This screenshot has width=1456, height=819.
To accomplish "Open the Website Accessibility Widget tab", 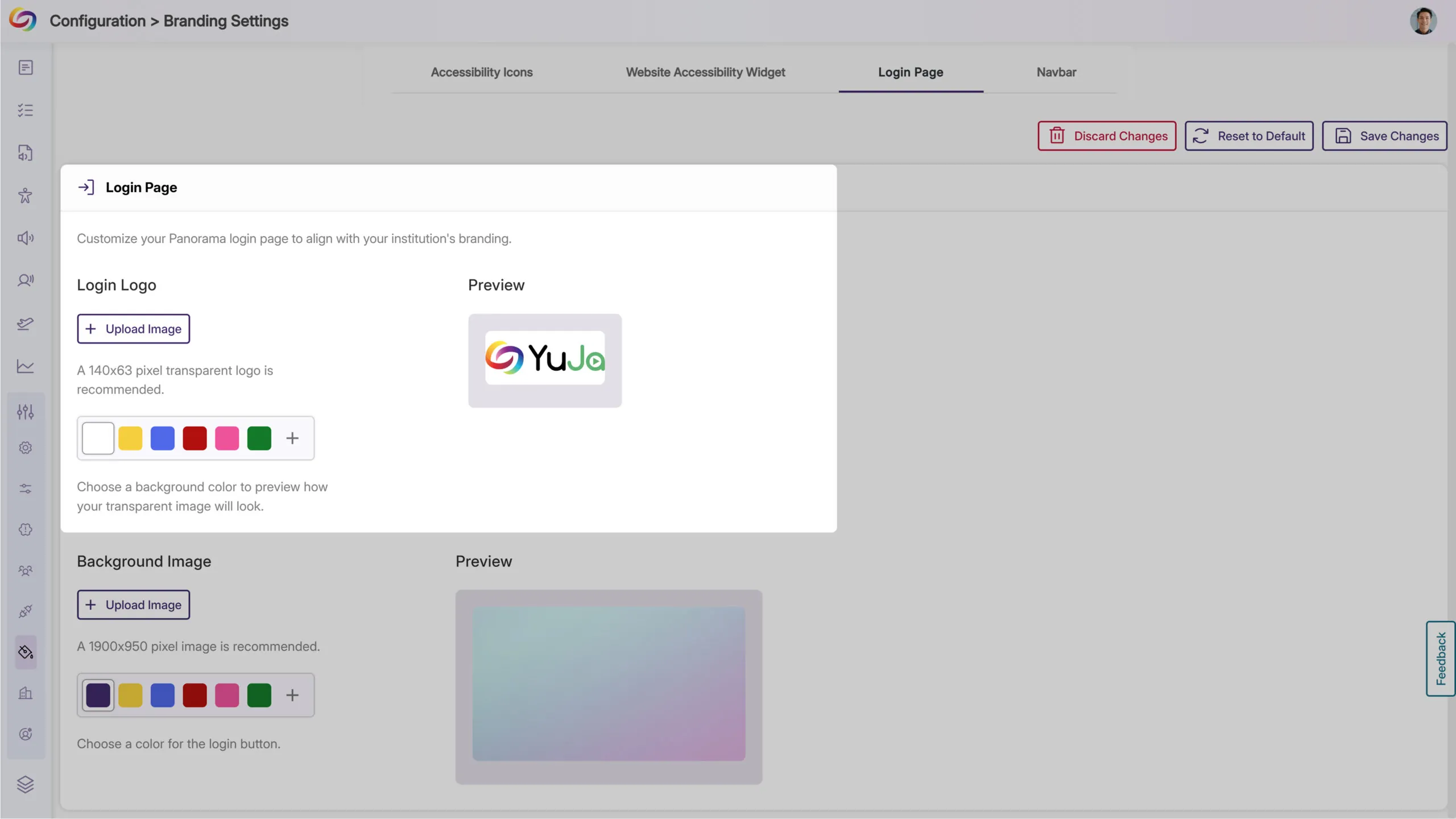I will [705, 72].
